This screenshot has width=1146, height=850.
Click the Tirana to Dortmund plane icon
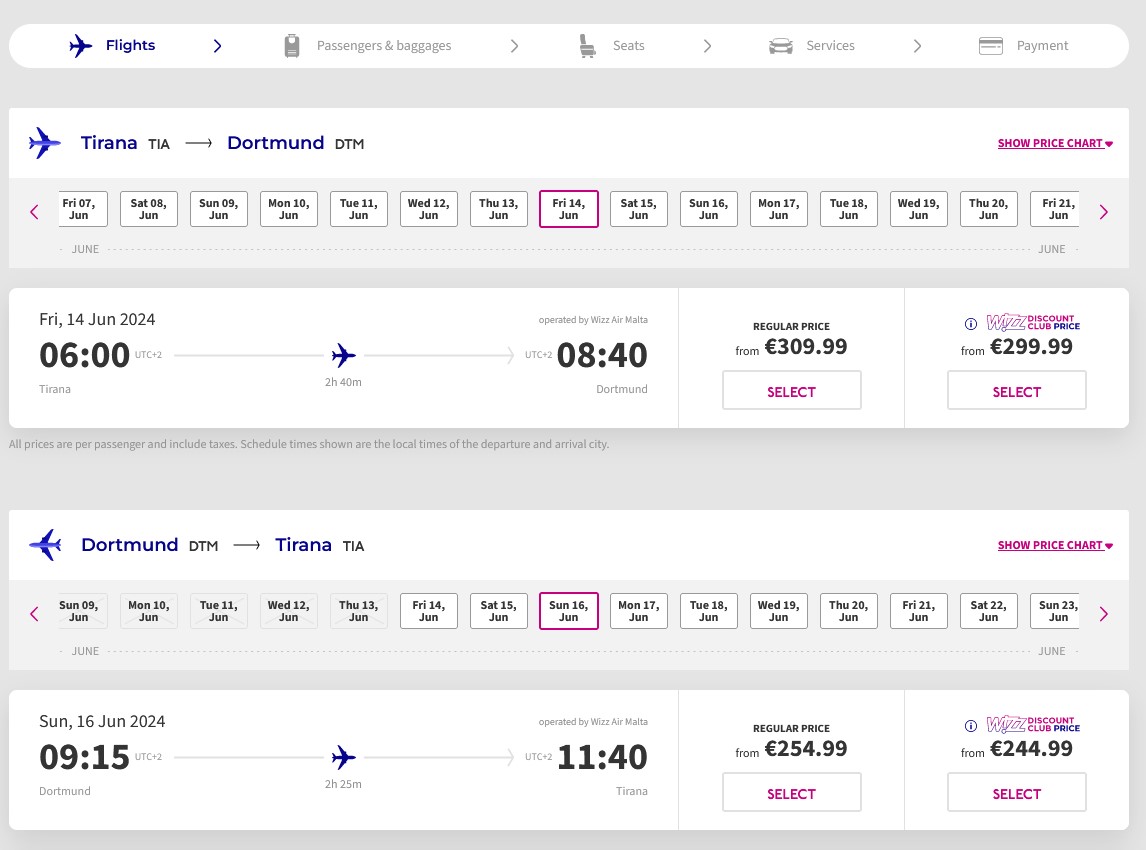[45, 143]
